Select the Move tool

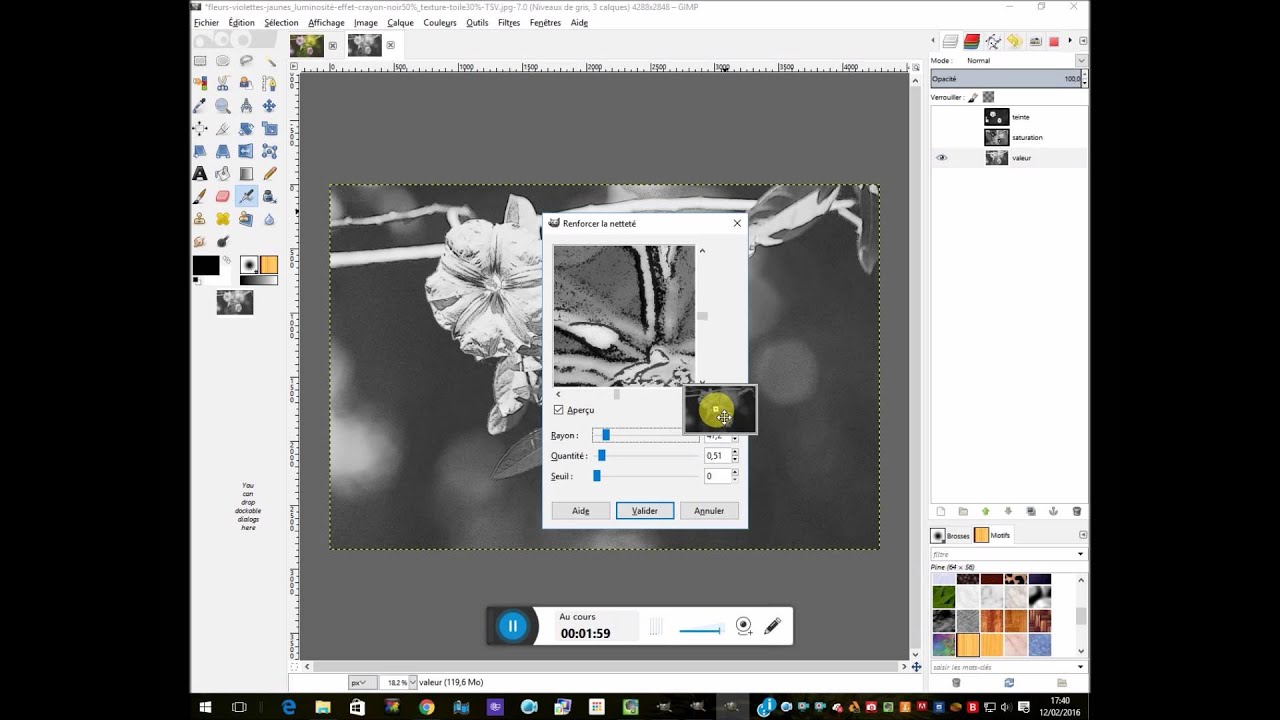pos(269,105)
